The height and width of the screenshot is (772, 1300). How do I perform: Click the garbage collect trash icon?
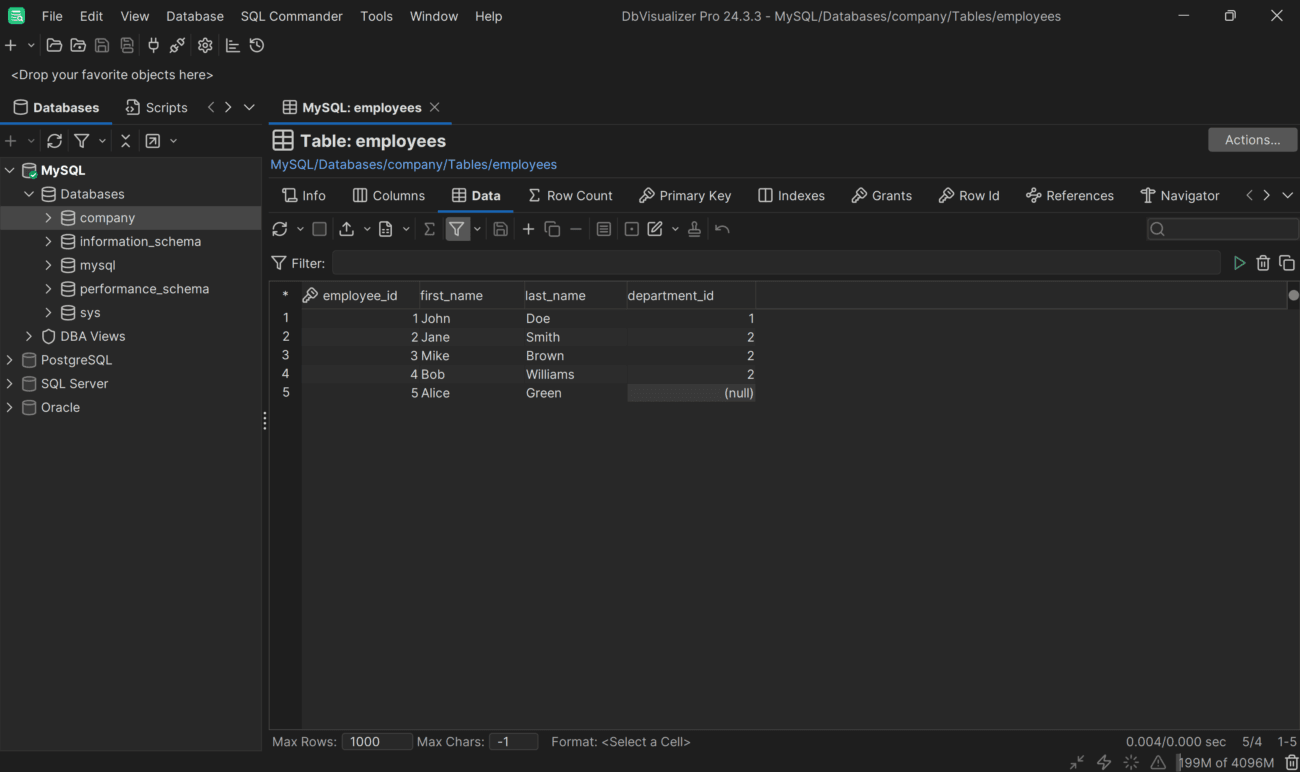[x=1291, y=762]
